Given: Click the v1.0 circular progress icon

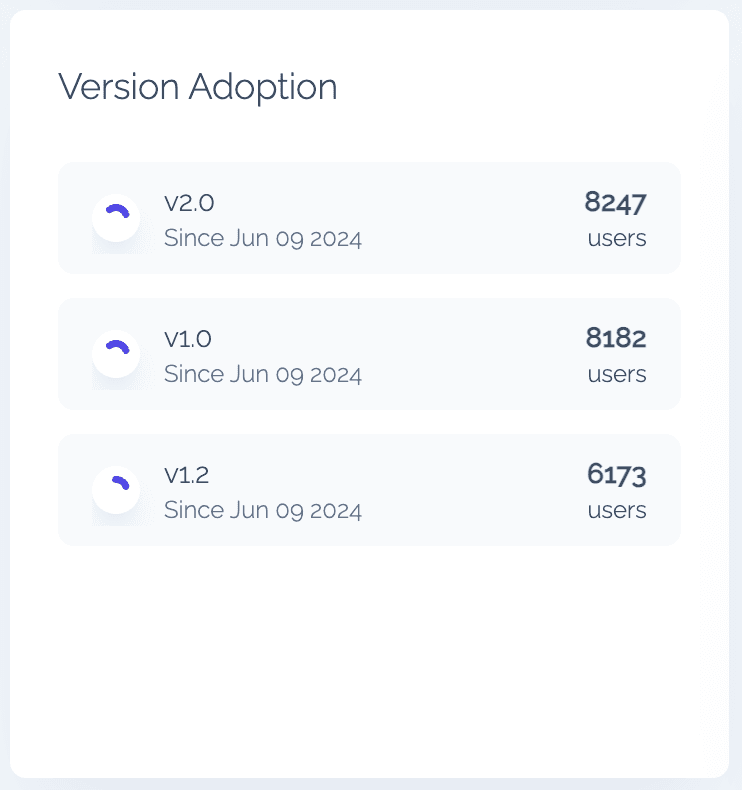Looking at the screenshot, I should click(x=116, y=354).
